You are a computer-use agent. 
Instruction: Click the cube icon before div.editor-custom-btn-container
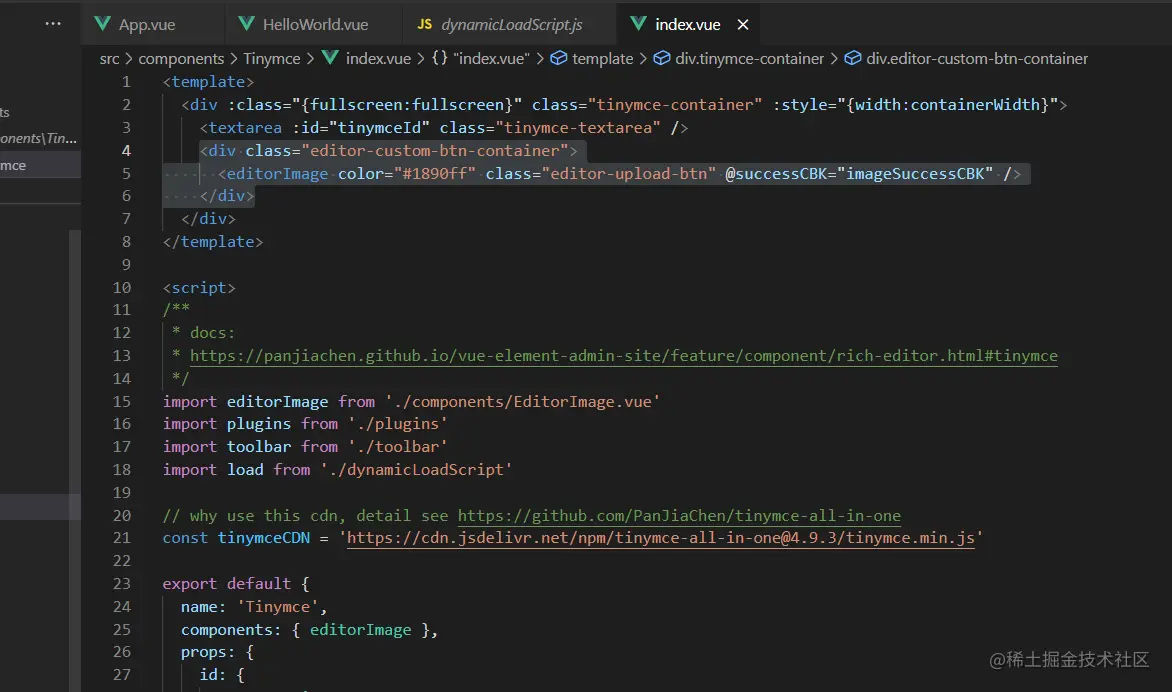click(853, 58)
